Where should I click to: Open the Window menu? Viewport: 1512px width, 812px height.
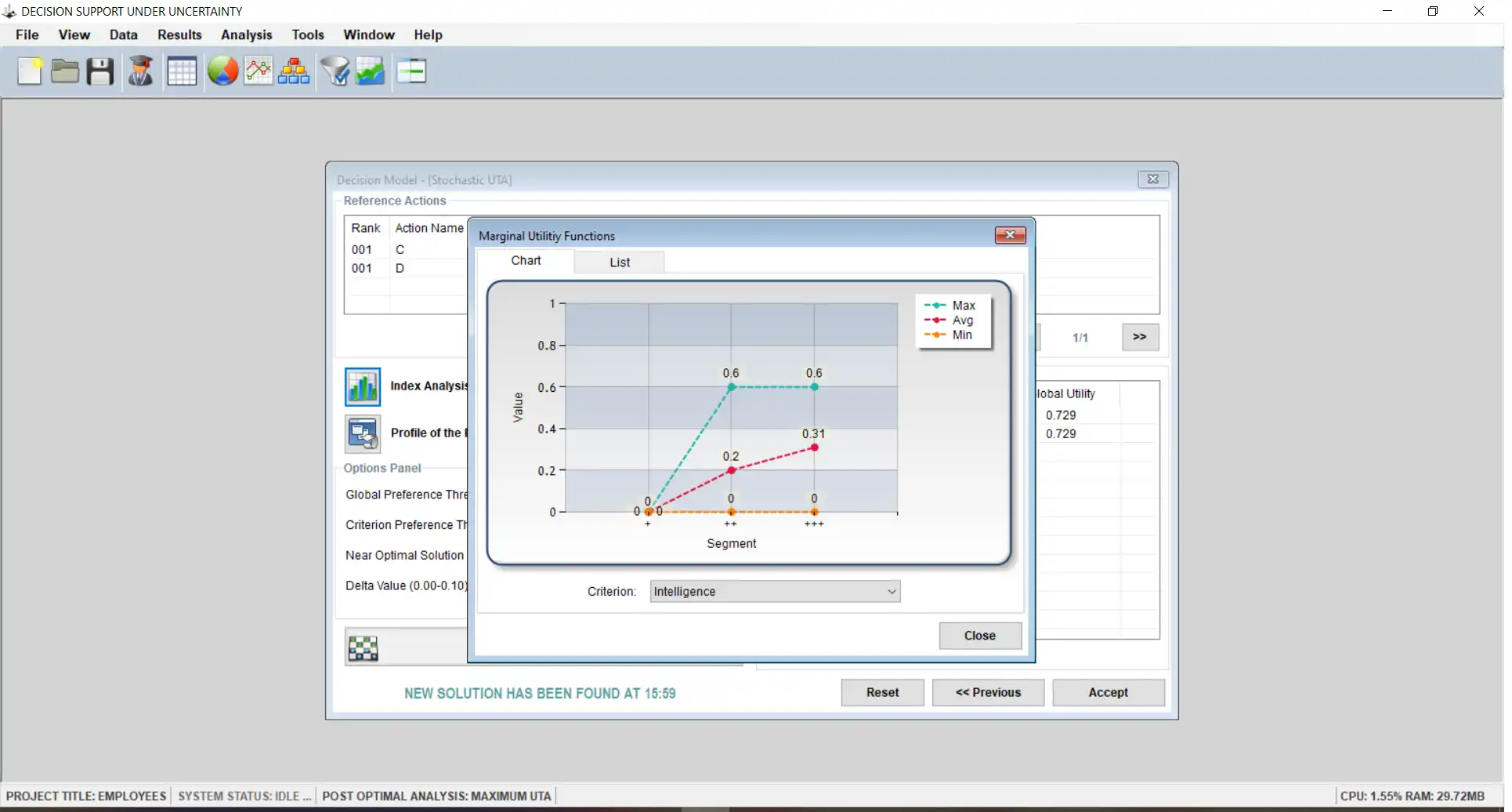[369, 34]
